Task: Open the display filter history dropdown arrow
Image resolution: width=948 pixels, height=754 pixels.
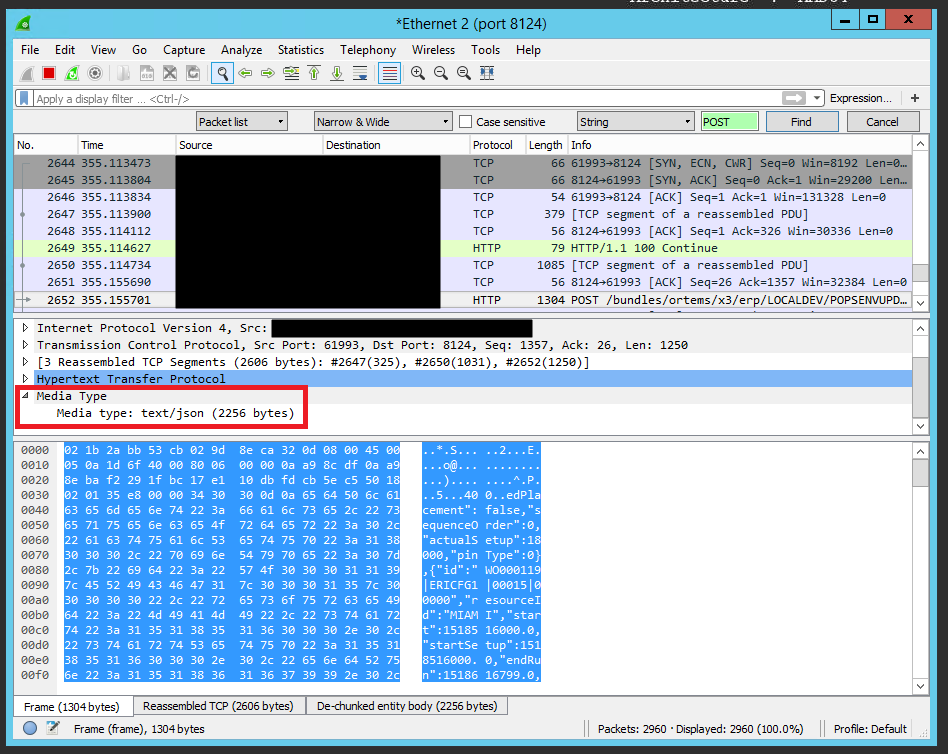Action: pyautogui.click(x=817, y=98)
